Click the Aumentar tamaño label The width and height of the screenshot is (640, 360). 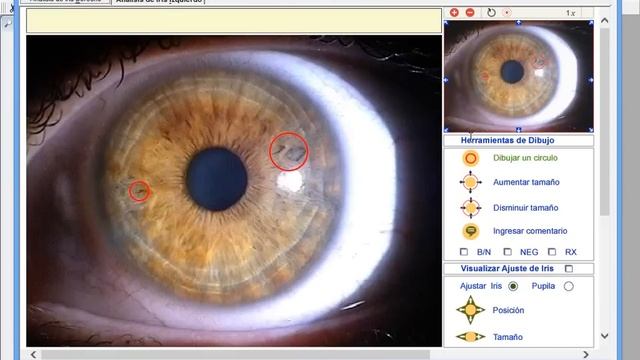[526, 182]
